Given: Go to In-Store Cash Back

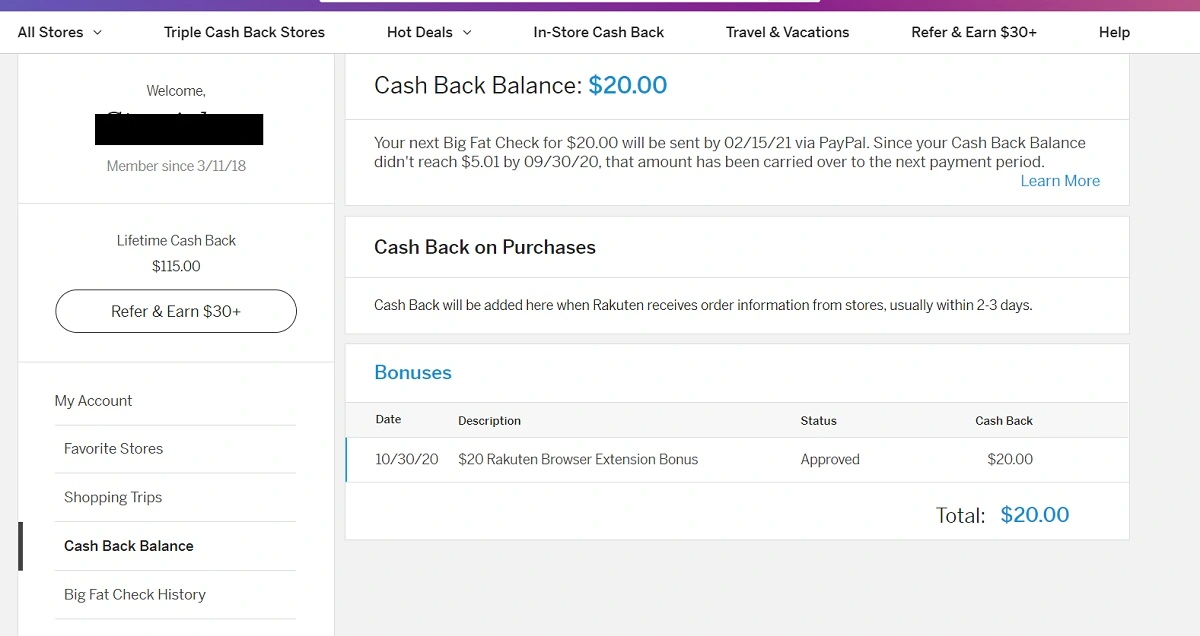Looking at the screenshot, I should [x=598, y=32].
